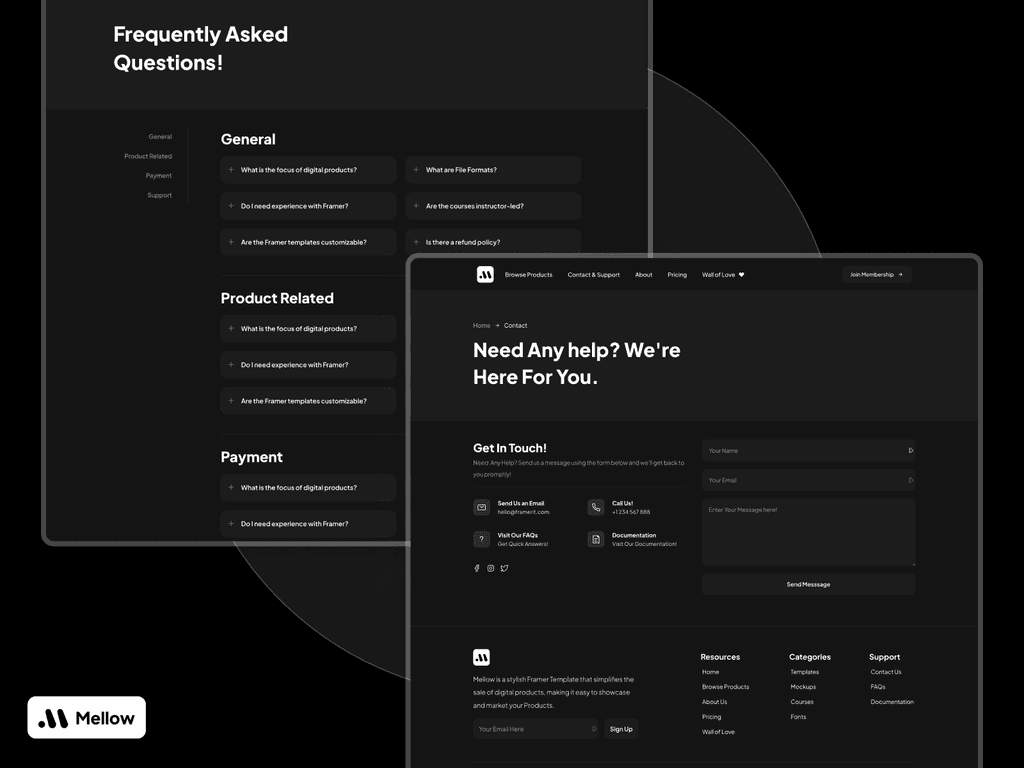This screenshot has height=768, width=1024.
Task: Open Templates under footer Categories
Action: point(805,672)
